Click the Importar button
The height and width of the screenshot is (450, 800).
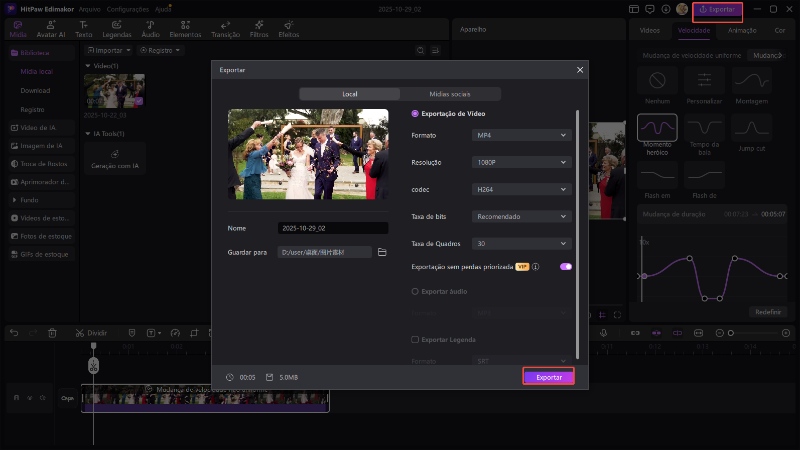pyautogui.click(x=108, y=49)
